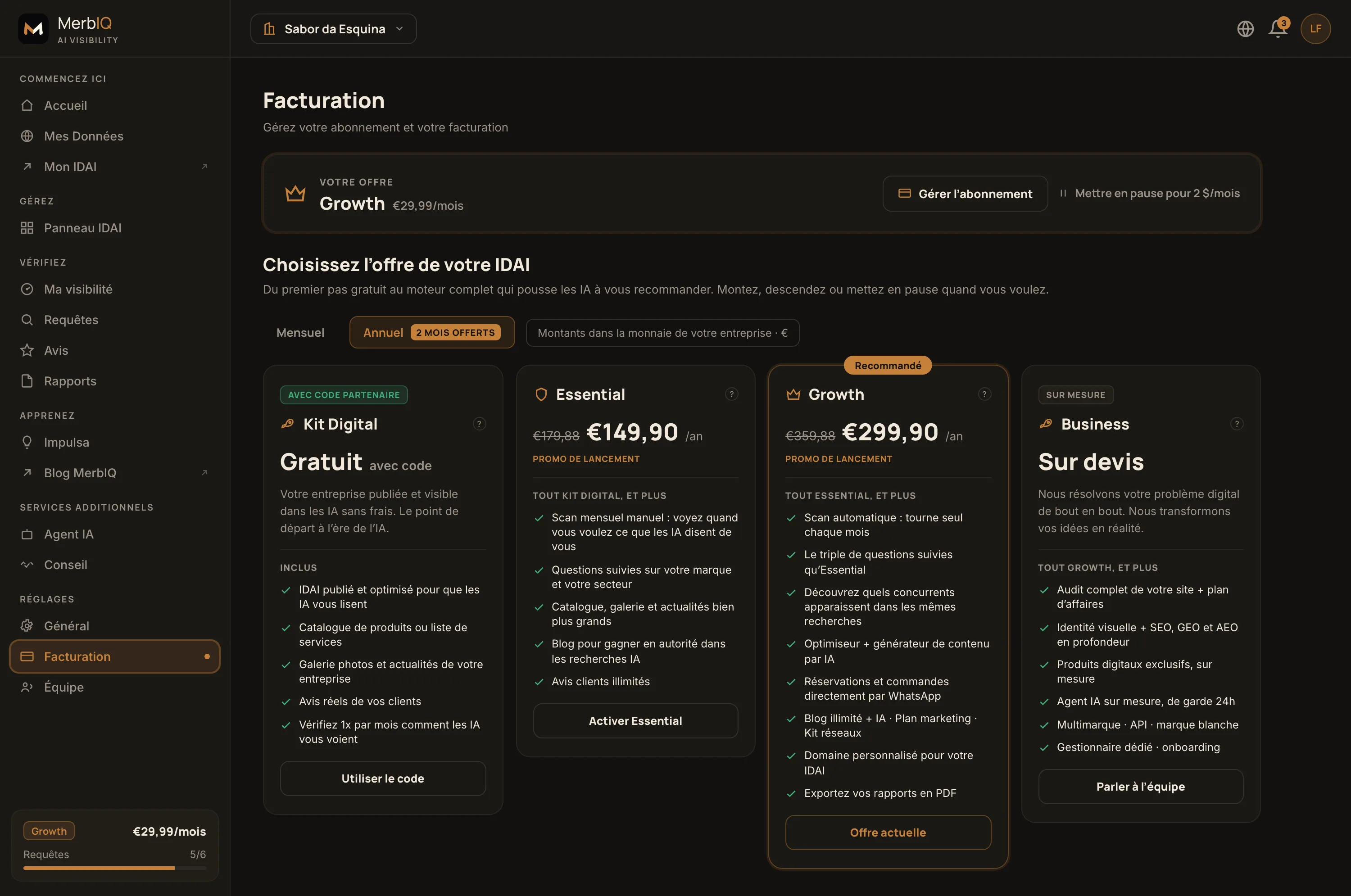Open Impulsa under Apprenez
The height and width of the screenshot is (896, 1351).
pyautogui.click(x=115, y=442)
